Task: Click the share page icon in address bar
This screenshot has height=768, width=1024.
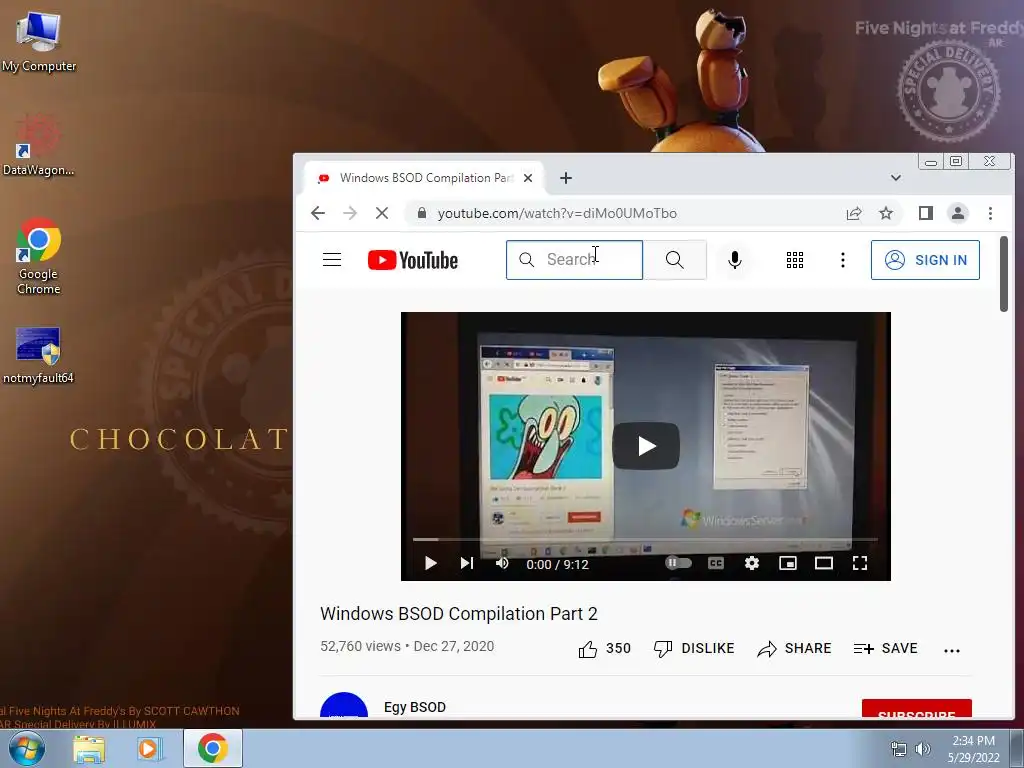Action: coord(854,214)
